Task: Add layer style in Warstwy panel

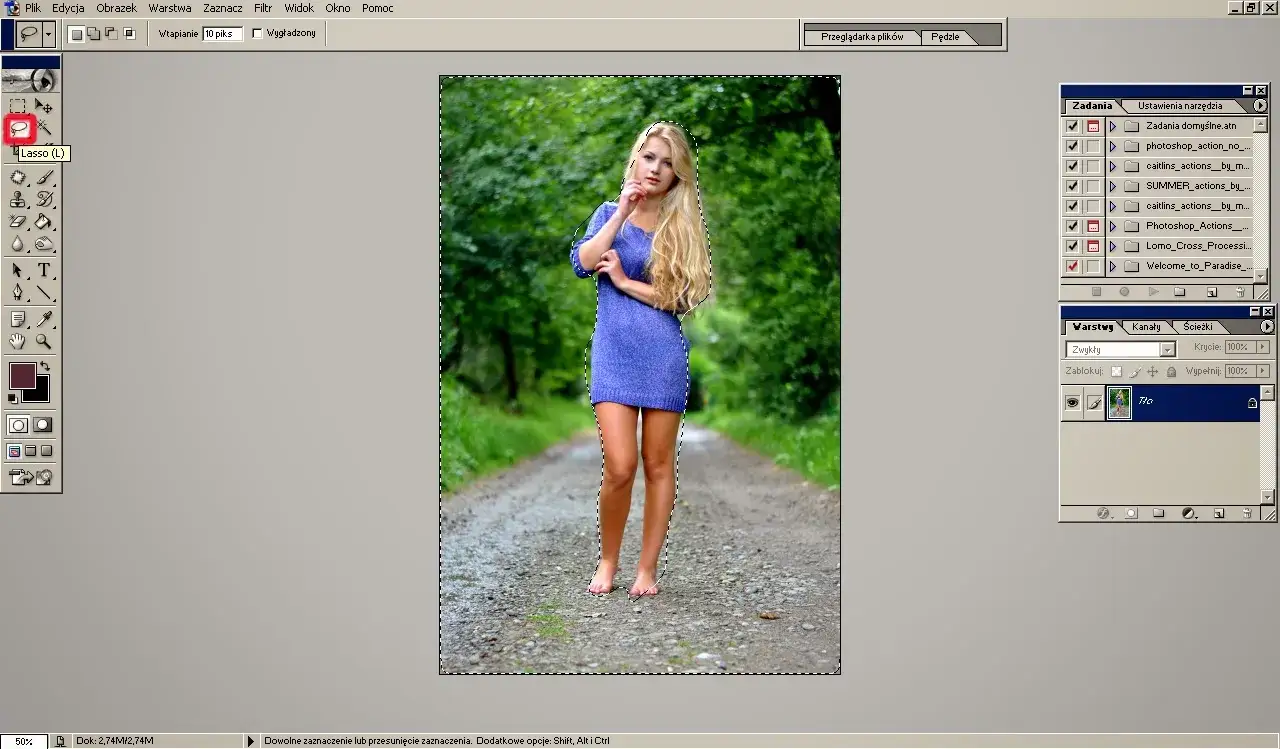Action: pyautogui.click(x=1104, y=513)
